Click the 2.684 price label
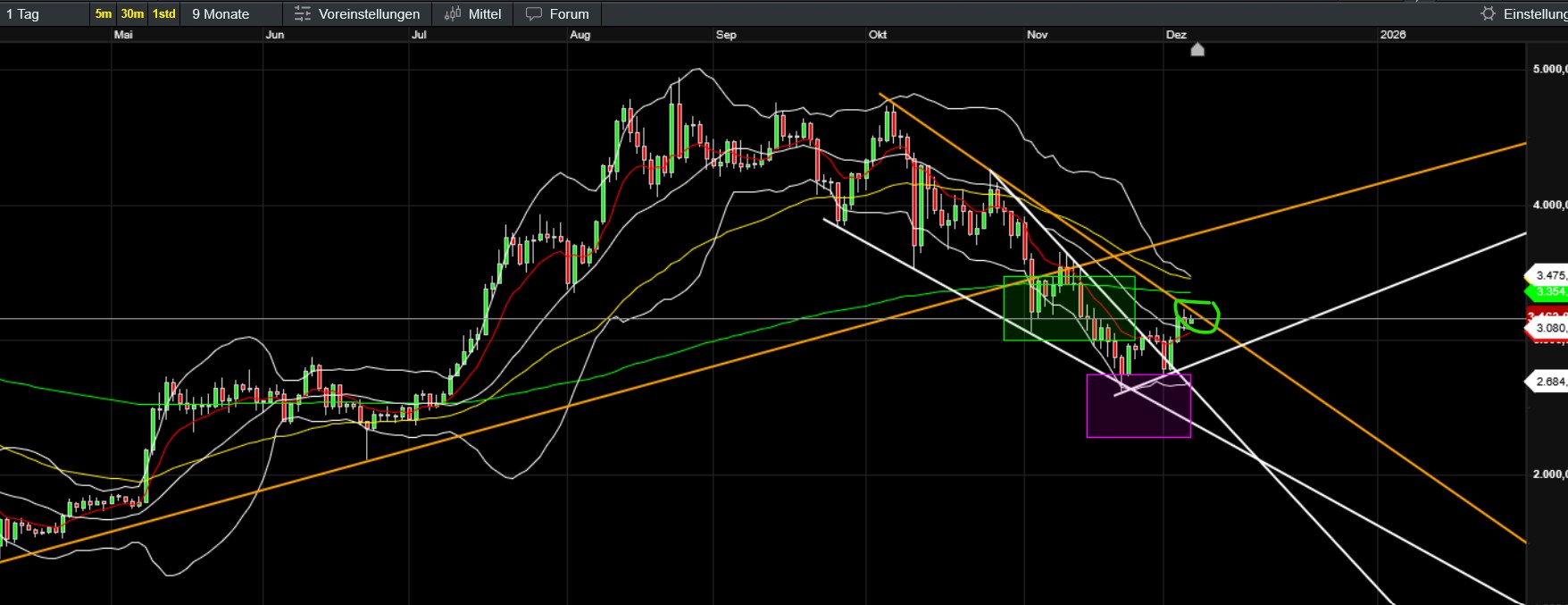Screen dimensions: 1568x605 pos(1547,382)
